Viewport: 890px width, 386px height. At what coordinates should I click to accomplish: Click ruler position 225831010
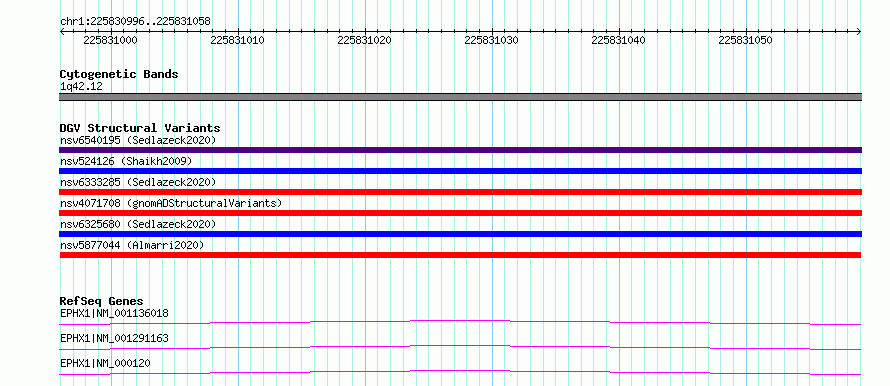[x=237, y=41]
